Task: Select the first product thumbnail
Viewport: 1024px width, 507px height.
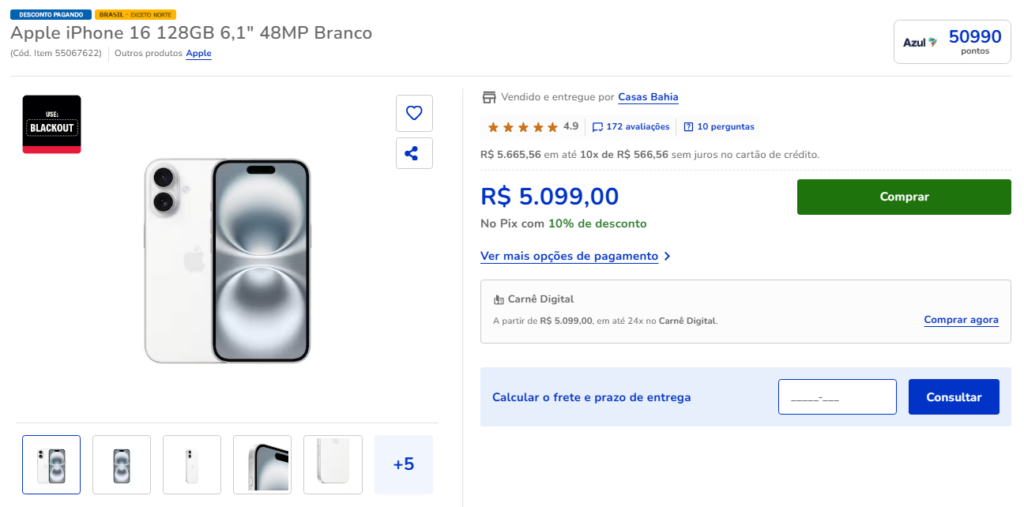Action: pos(51,464)
